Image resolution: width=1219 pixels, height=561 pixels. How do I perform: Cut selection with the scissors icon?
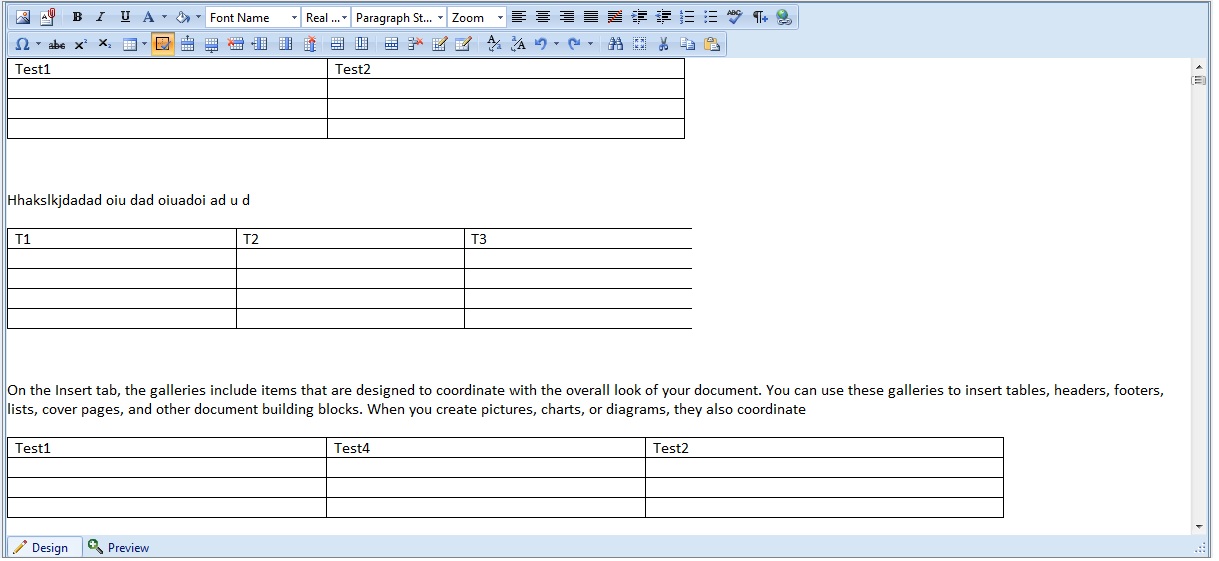(663, 44)
